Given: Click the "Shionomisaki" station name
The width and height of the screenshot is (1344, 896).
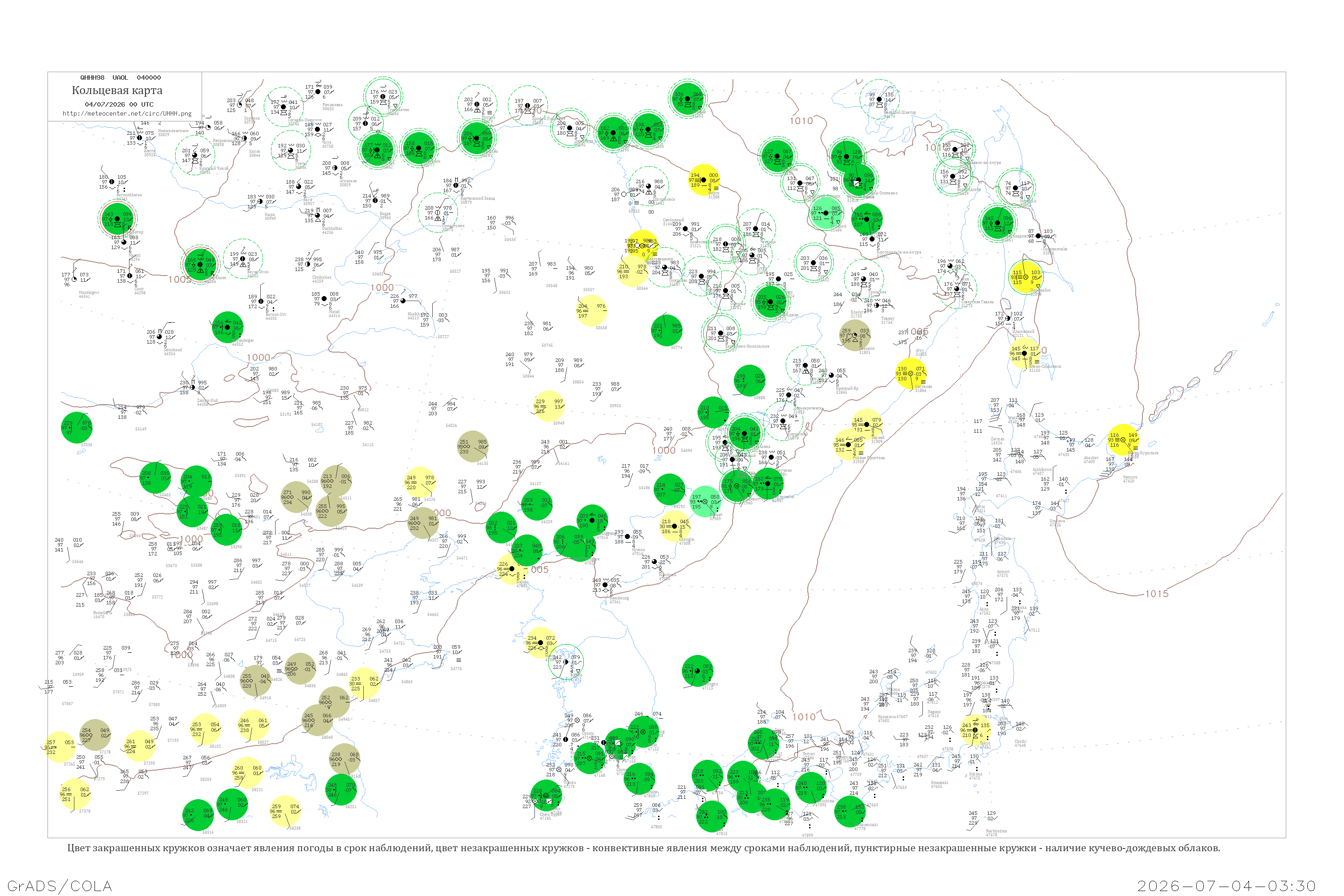Looking at the screenshot, I should pos(866,825).
